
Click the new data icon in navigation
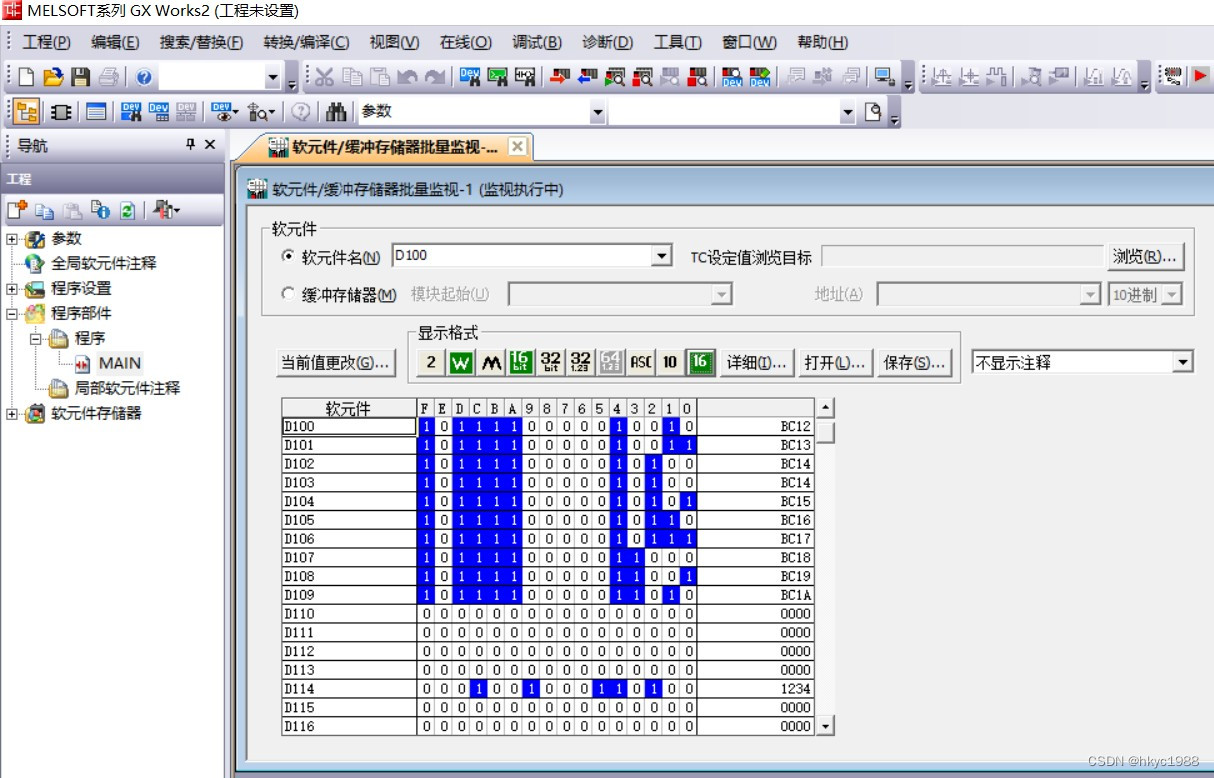[17, 210]
